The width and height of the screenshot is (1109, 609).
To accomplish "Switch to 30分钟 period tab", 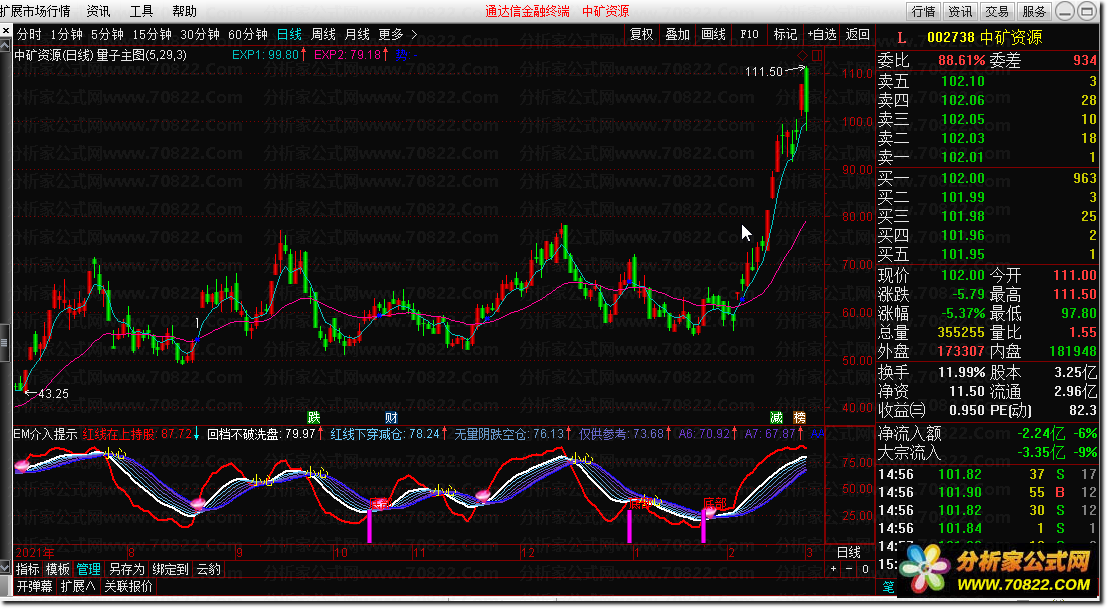I will [199, 35].
